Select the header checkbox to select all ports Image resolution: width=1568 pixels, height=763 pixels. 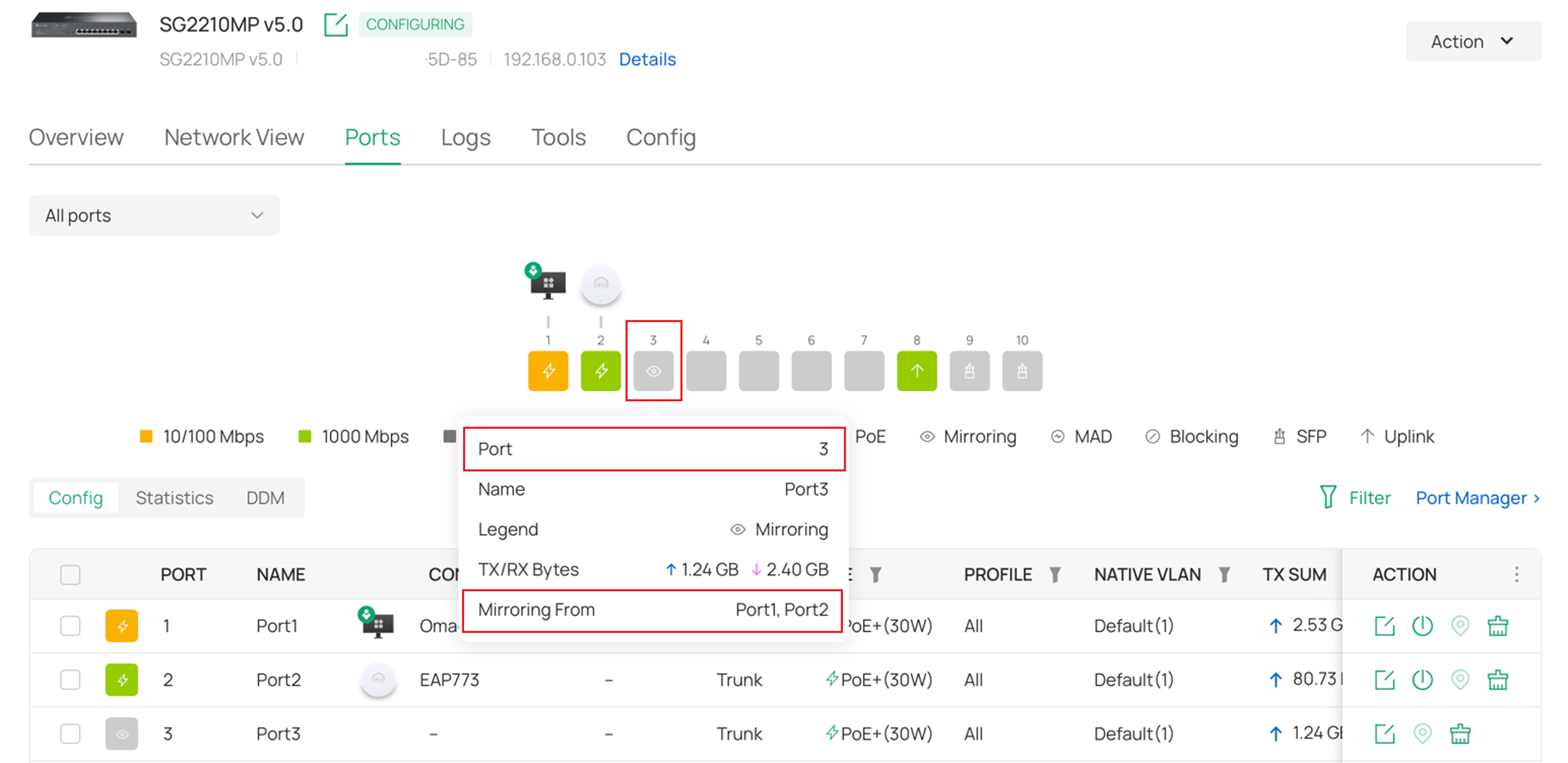pos(70,574)
